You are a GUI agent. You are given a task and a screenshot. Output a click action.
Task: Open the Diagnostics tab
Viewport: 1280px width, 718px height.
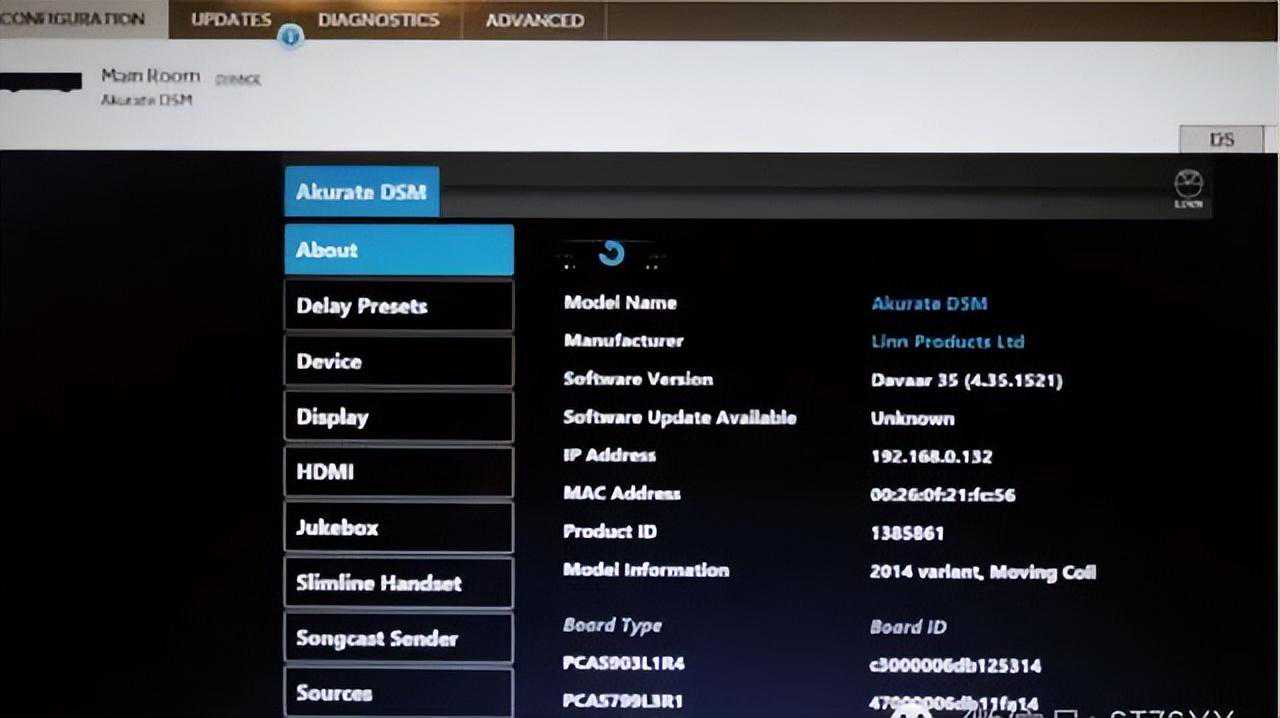coord(378,20)
